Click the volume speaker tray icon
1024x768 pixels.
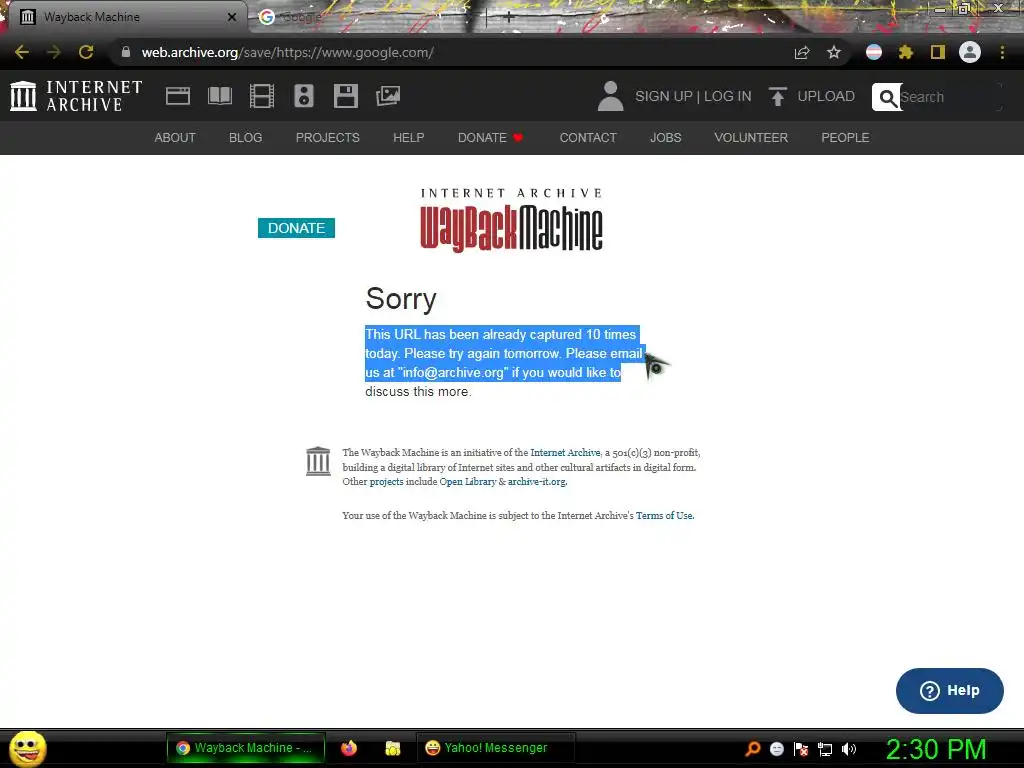click(848, 749)
